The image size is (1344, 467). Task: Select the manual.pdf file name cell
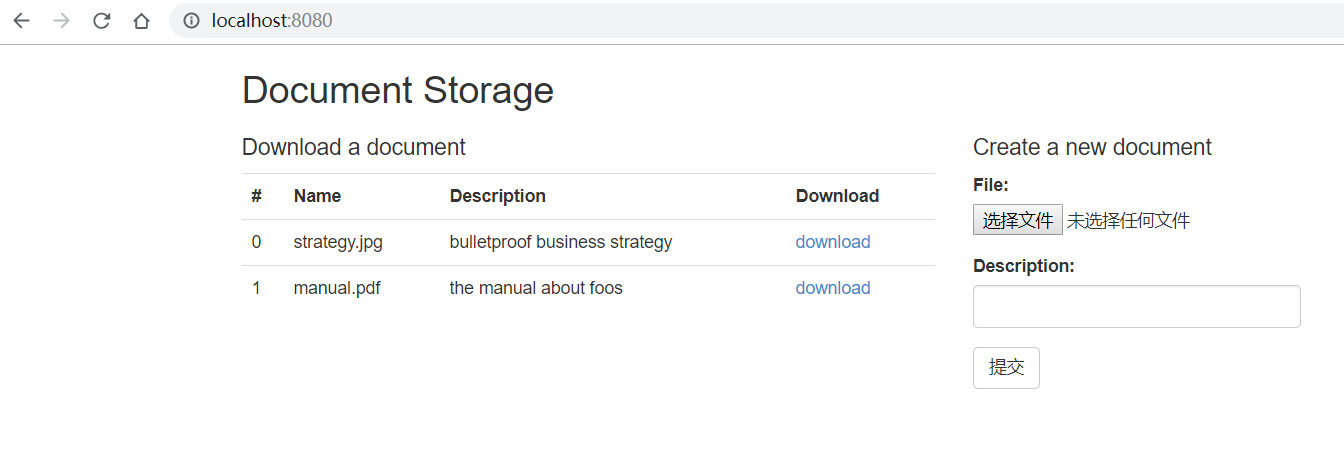[337, 288]
